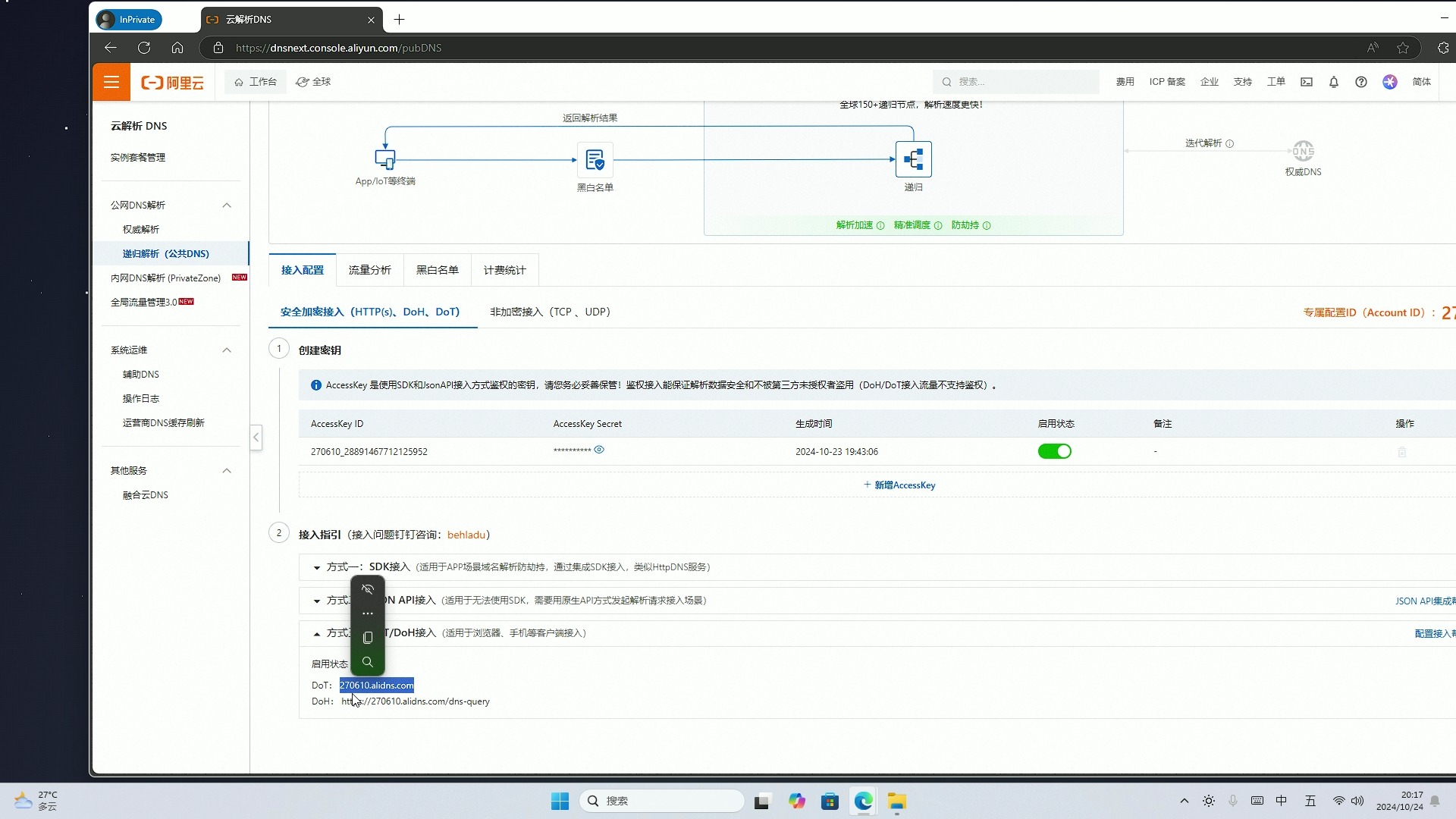Collapse the 系统运维 sidebar section
1456x819 pixels.
(226, 350)
